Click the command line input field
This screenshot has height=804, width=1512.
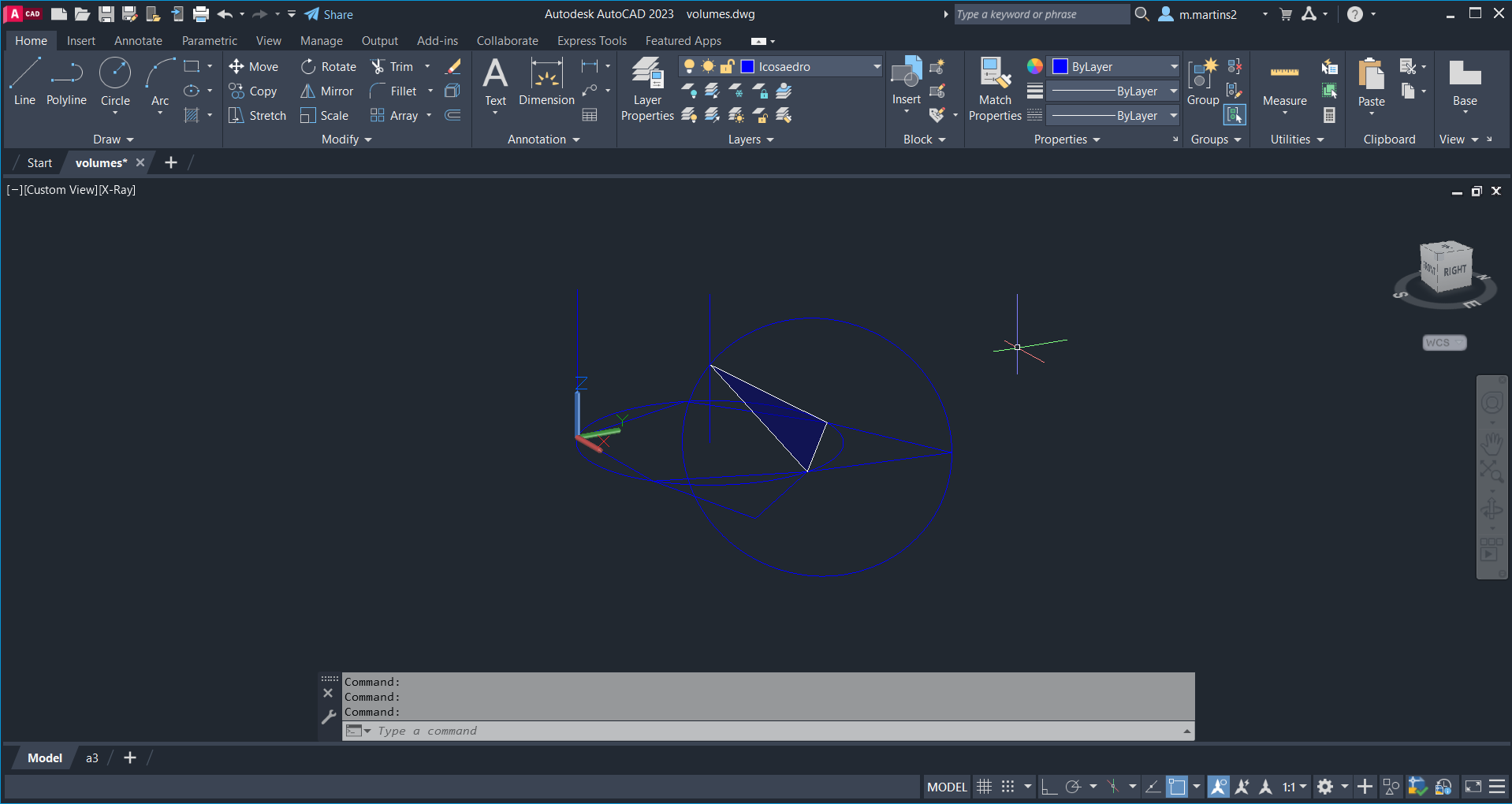pyautogui.click(x=773, y=731)
